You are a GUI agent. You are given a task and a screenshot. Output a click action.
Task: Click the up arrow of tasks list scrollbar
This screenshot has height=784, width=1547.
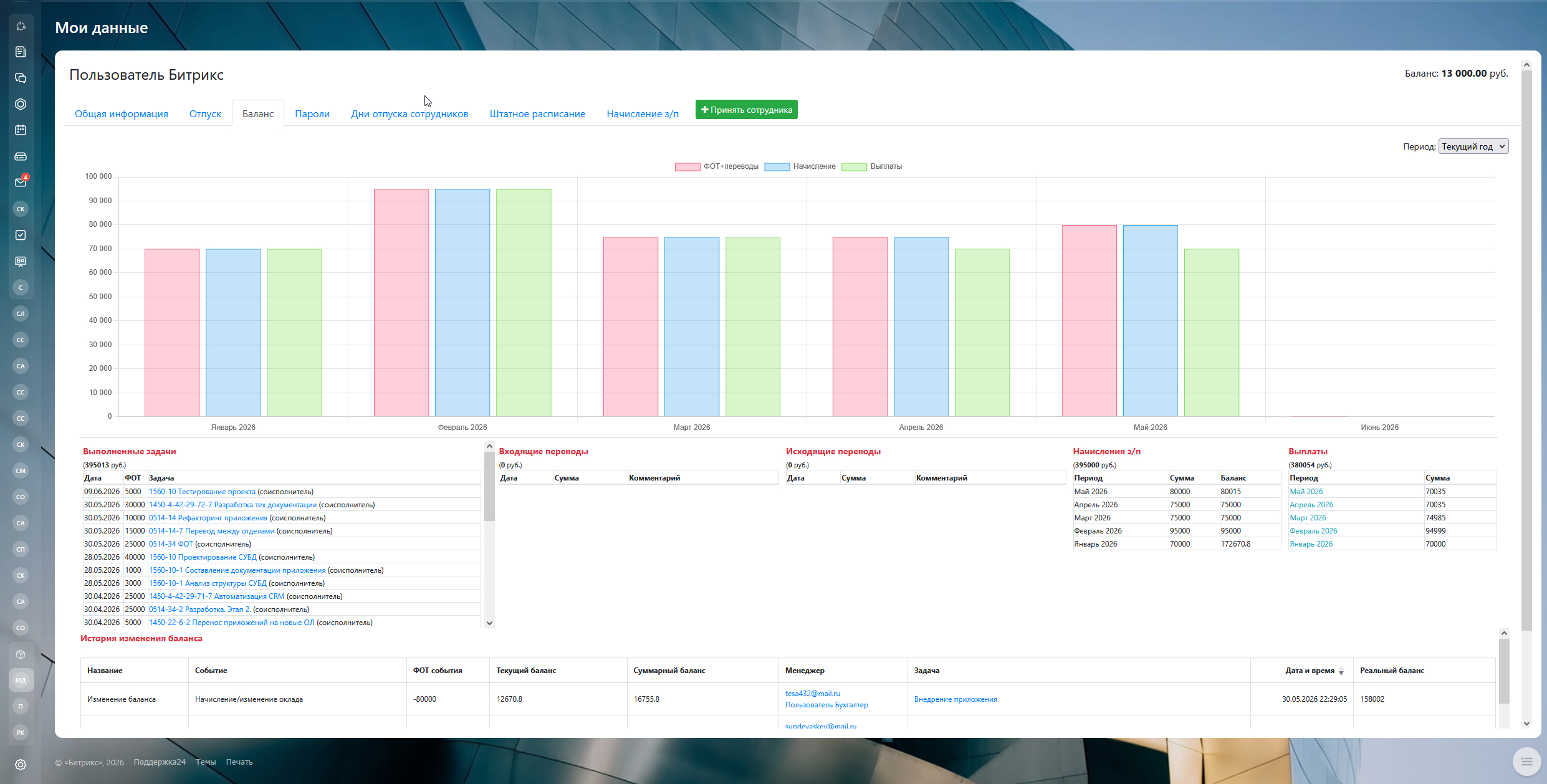point(489,446)
